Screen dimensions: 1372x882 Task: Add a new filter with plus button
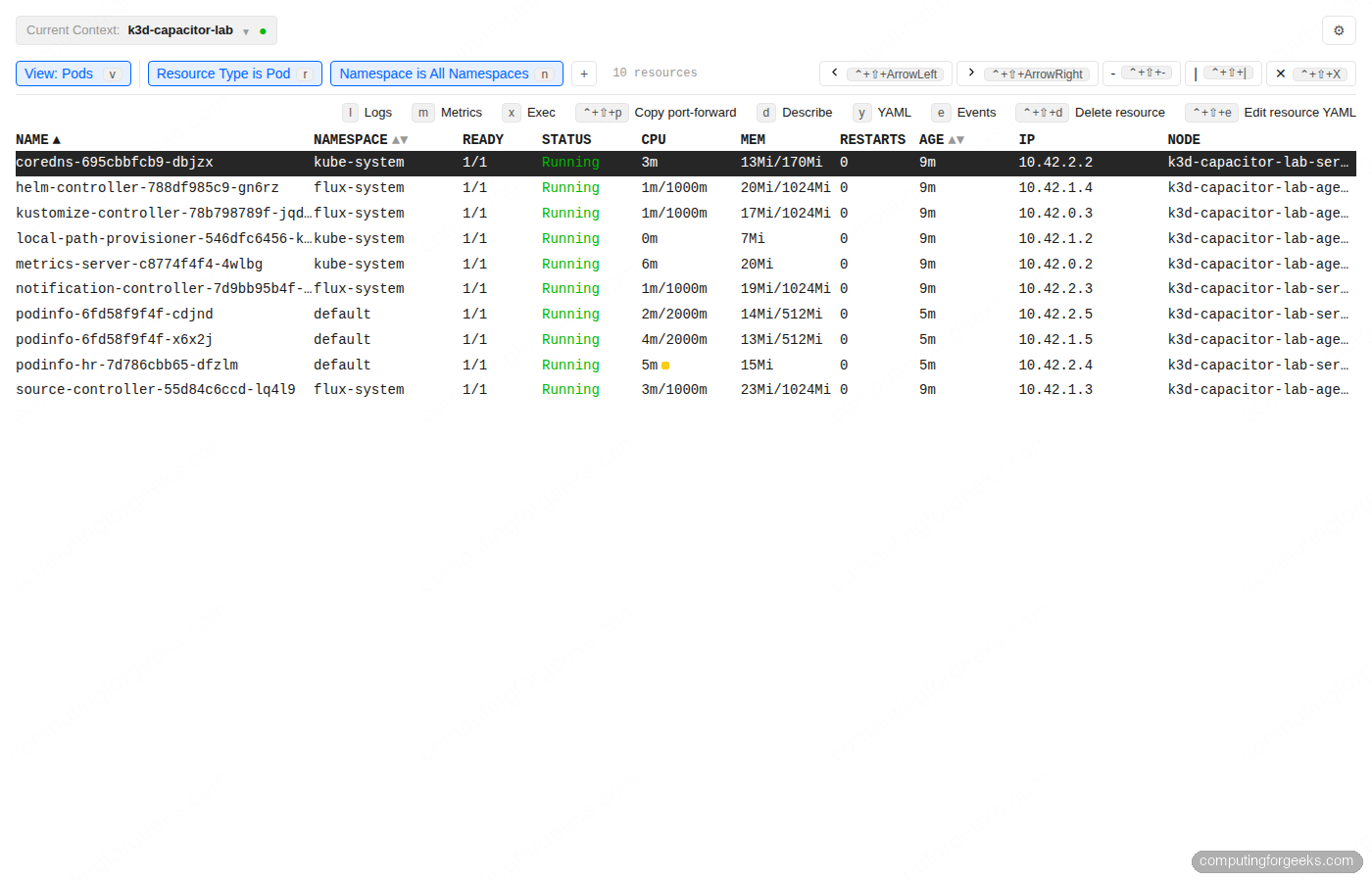[584, 73]
